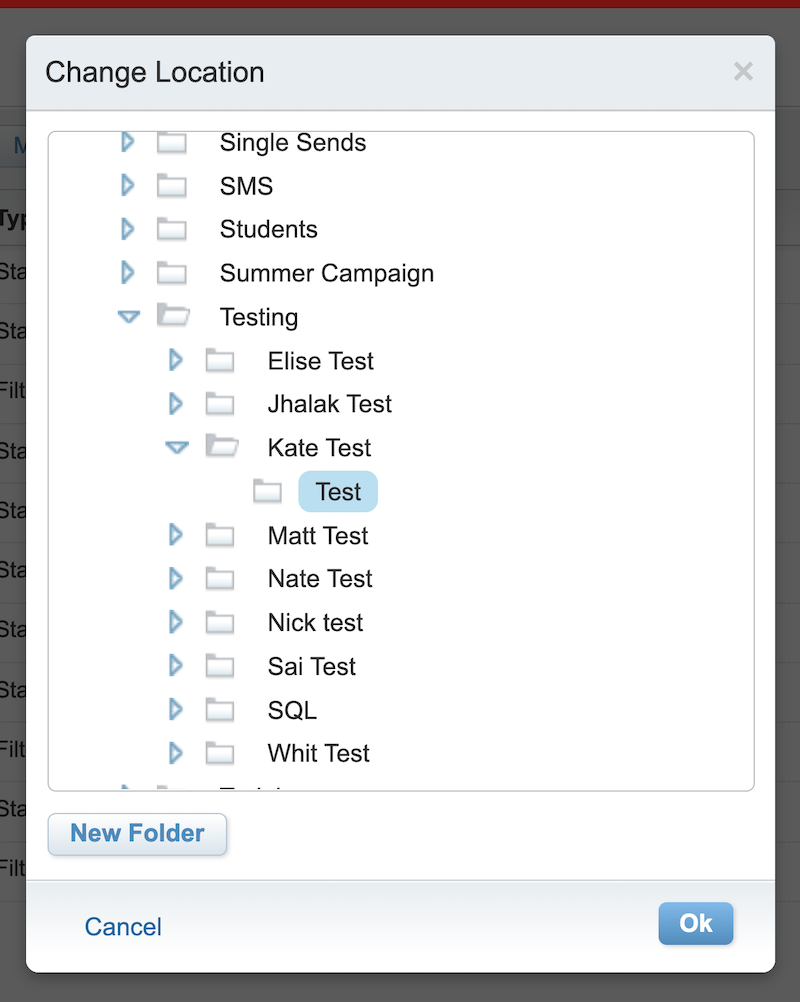This screenshot has height=1002, width=800.
Task: Select the Matt Test folder label
Action: click(x=318, y=536)
